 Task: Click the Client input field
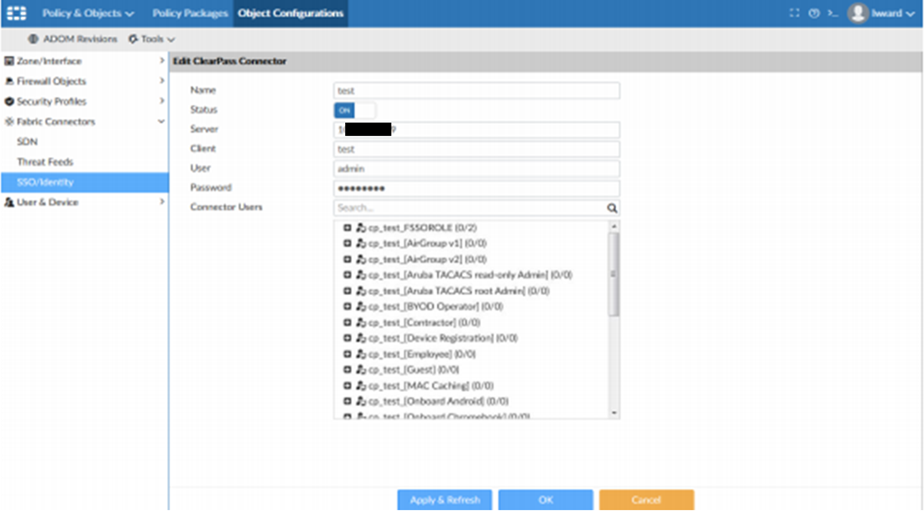point(476,149)
